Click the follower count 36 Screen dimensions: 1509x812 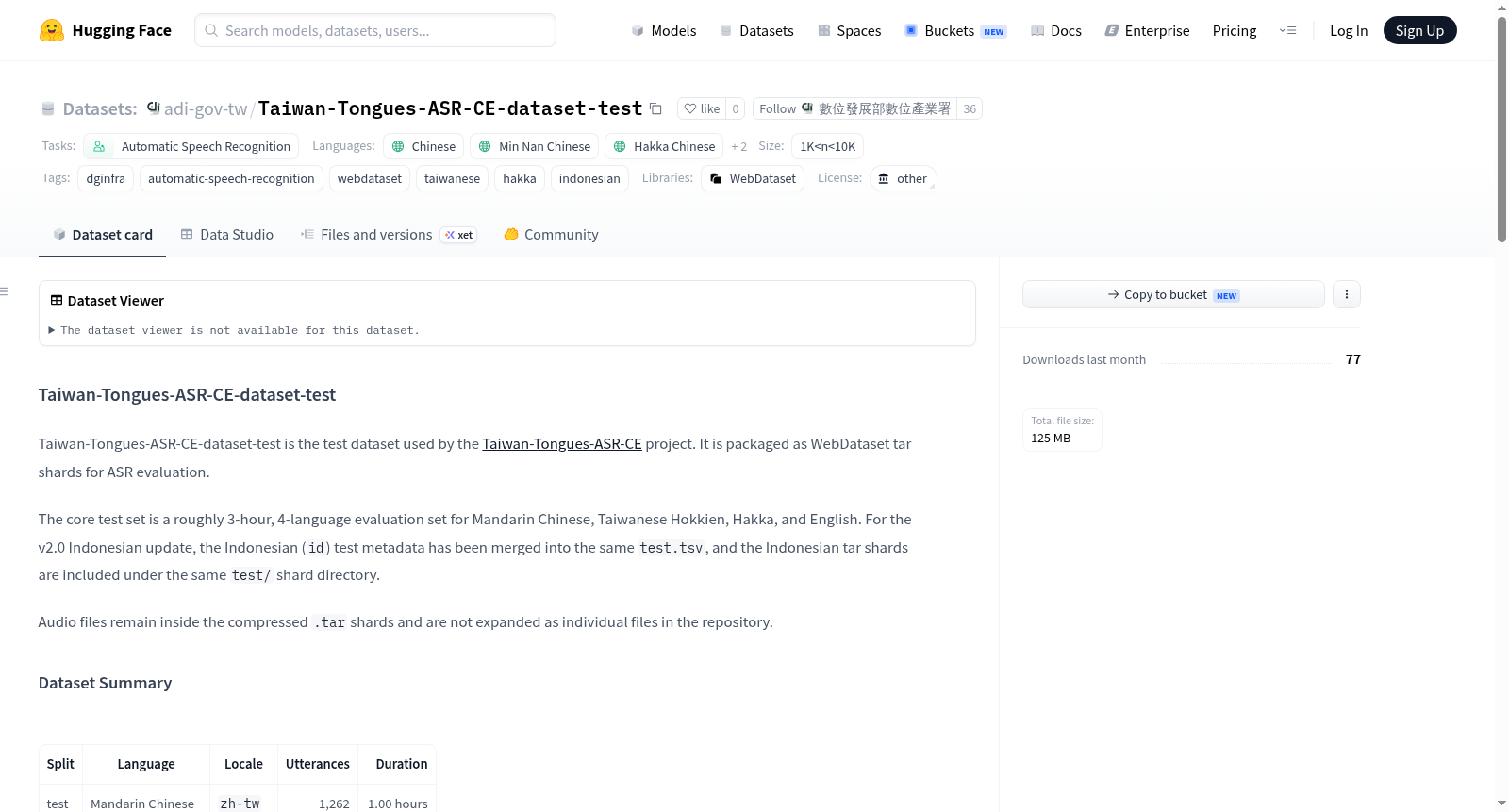[970, 108]
